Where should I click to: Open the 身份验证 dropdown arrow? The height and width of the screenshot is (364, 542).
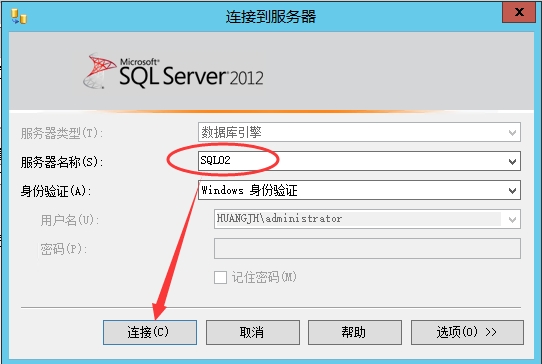click(x=512, y=190)
